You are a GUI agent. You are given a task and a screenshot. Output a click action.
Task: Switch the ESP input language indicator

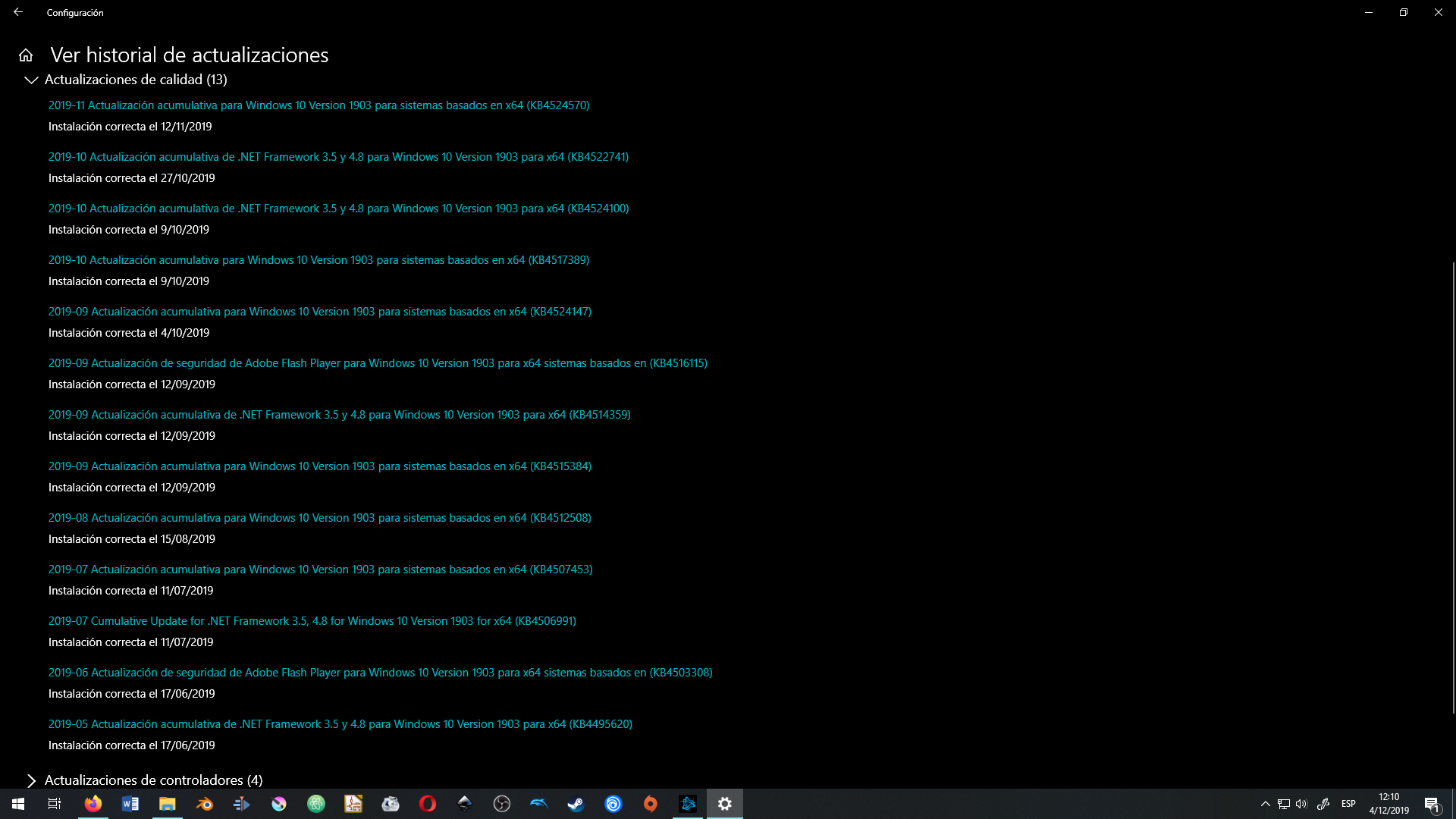tap(1348, 804)
